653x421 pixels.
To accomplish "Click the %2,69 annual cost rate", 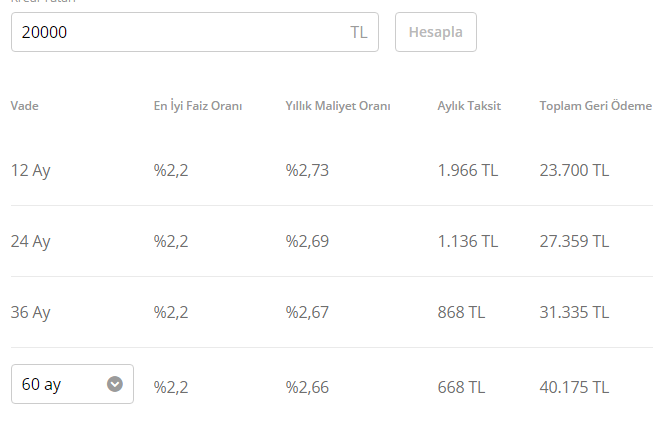I will click(x=307, y=241).
